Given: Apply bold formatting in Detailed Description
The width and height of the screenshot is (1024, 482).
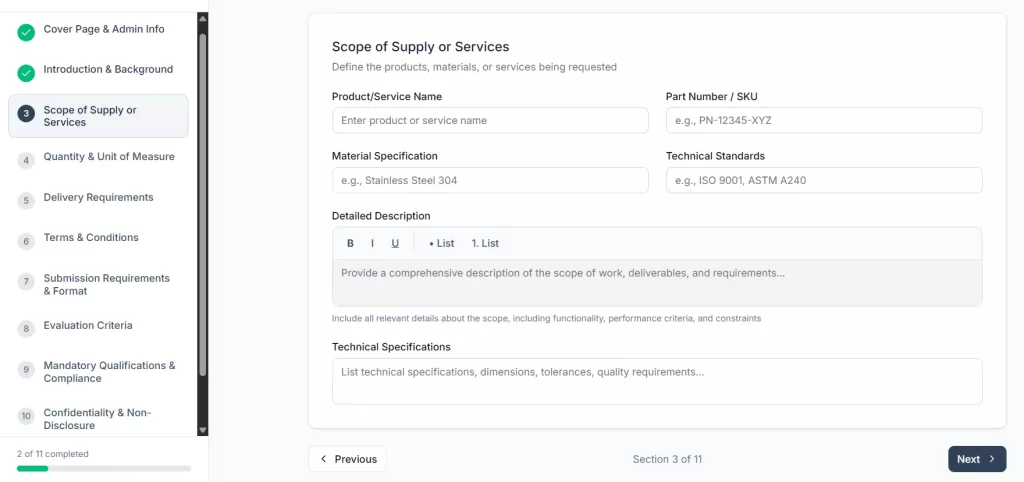Looking at the screenshot, I should [x=350, y=243].
